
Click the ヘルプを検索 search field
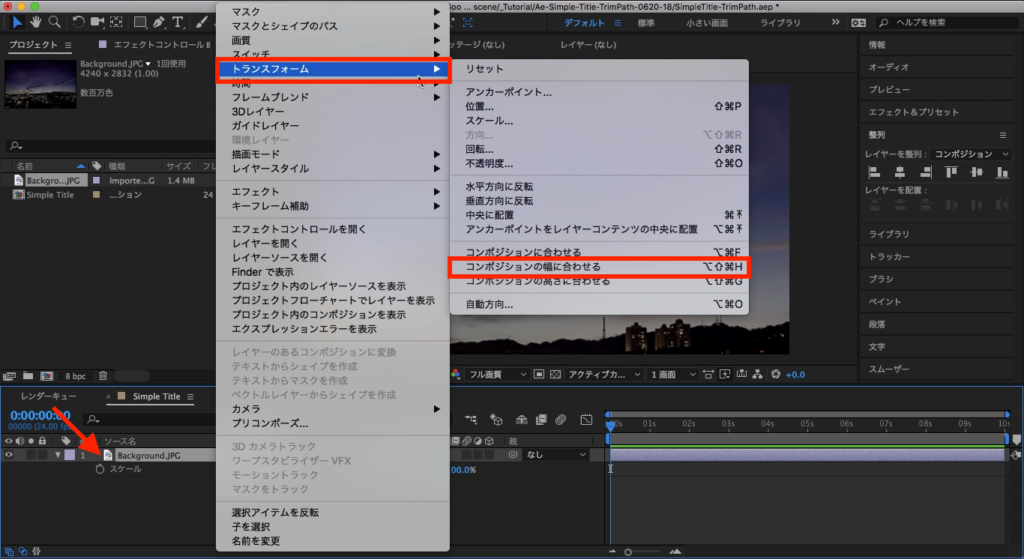coord(947,22)
